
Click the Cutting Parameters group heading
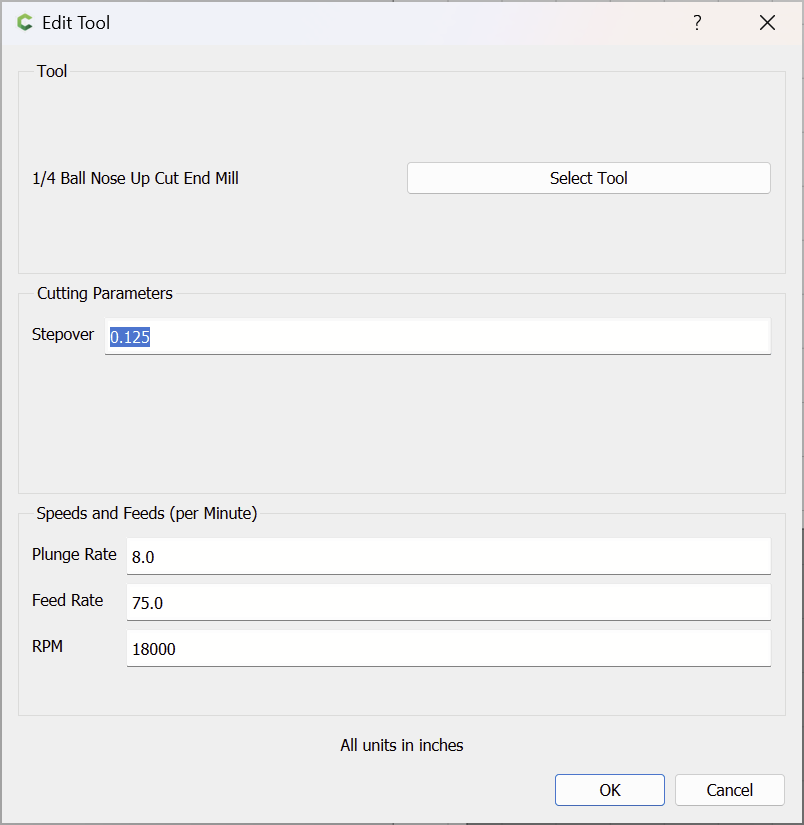(105, 293)
